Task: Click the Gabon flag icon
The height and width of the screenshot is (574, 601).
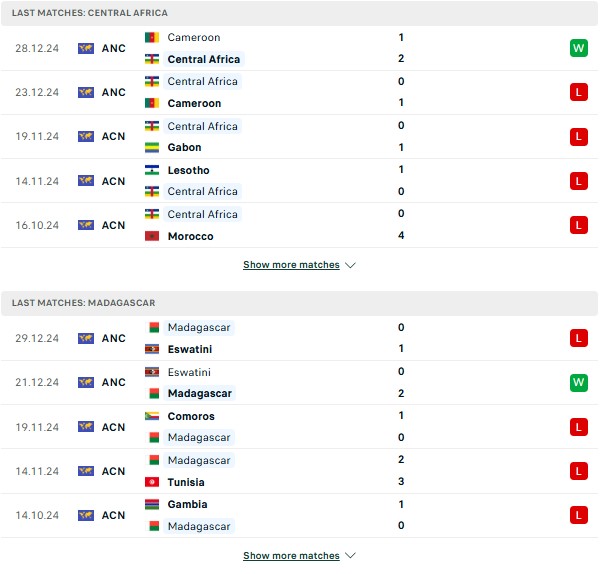Action: [x=152, y=148]
